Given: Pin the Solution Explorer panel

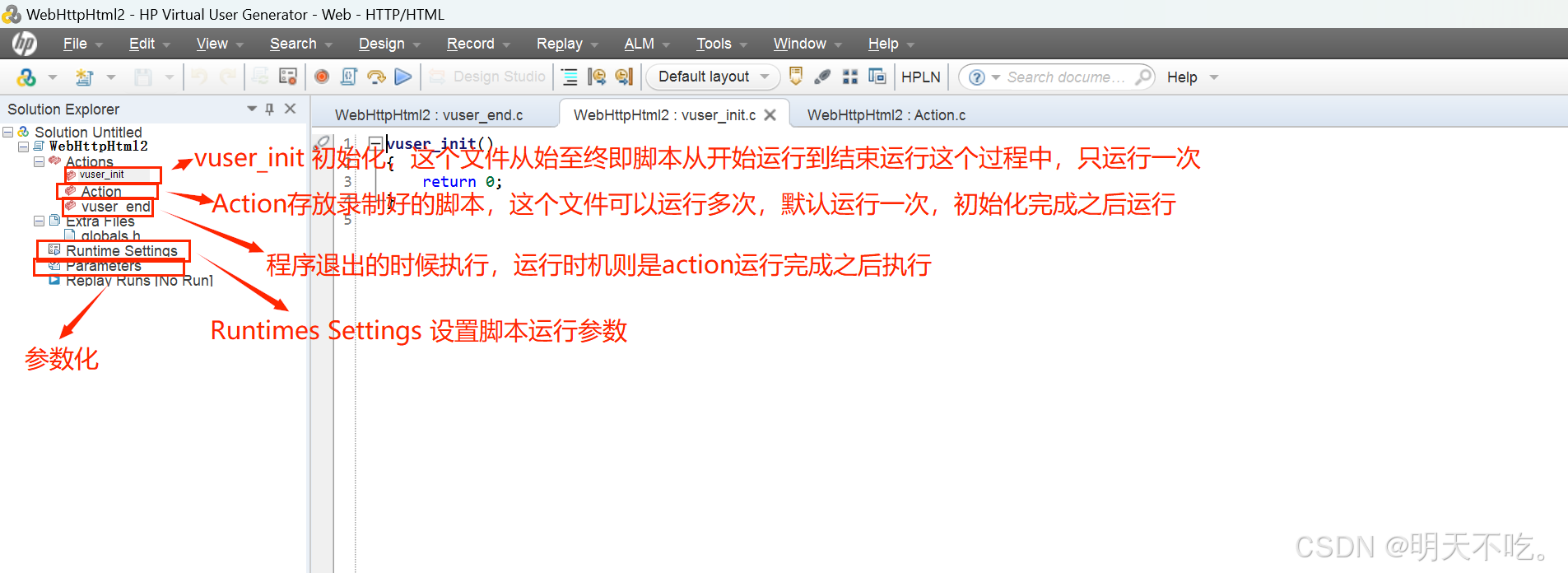Looking at the screenshot, I should point(269,109).
